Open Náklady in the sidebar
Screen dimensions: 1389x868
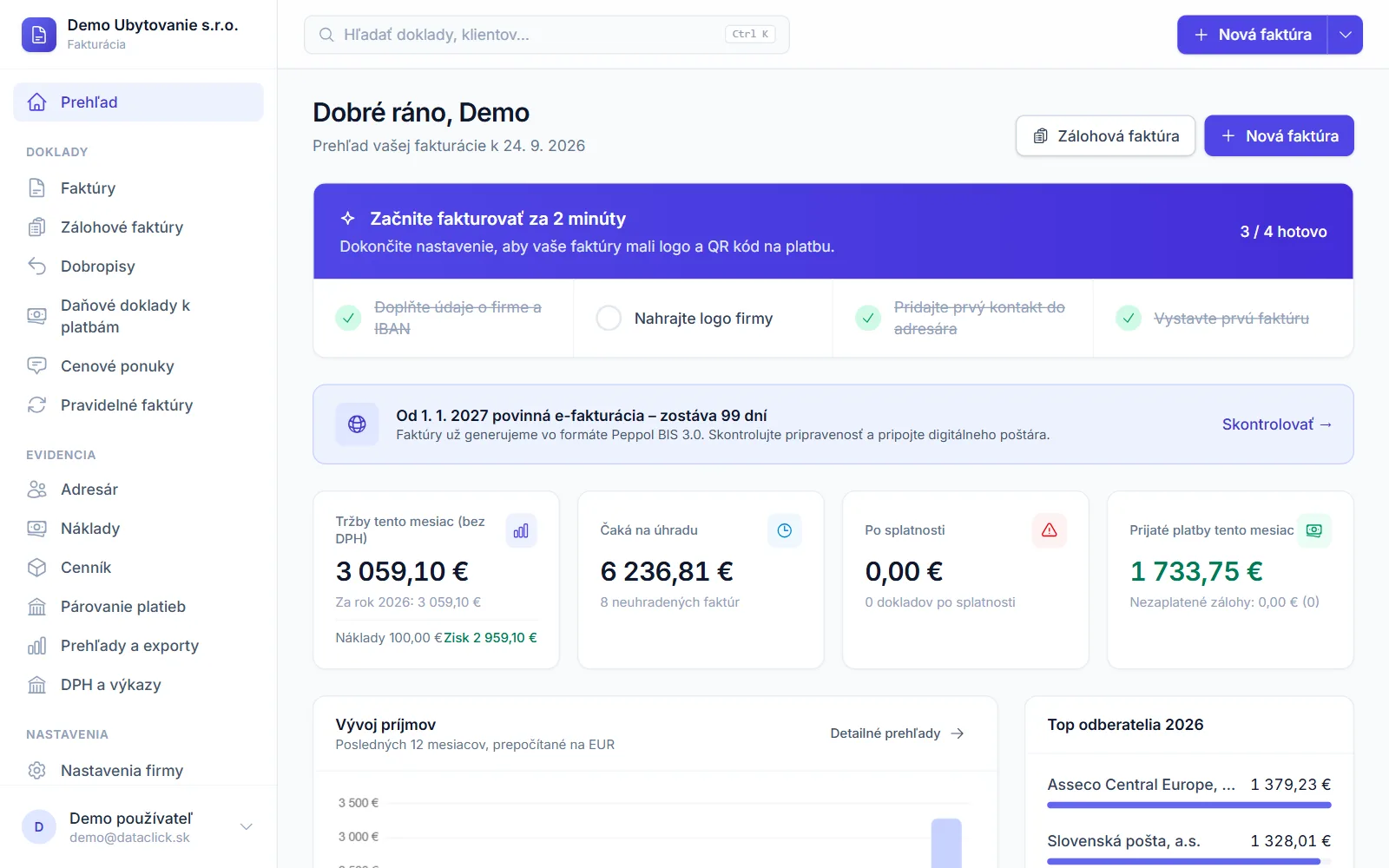point(138,529)
